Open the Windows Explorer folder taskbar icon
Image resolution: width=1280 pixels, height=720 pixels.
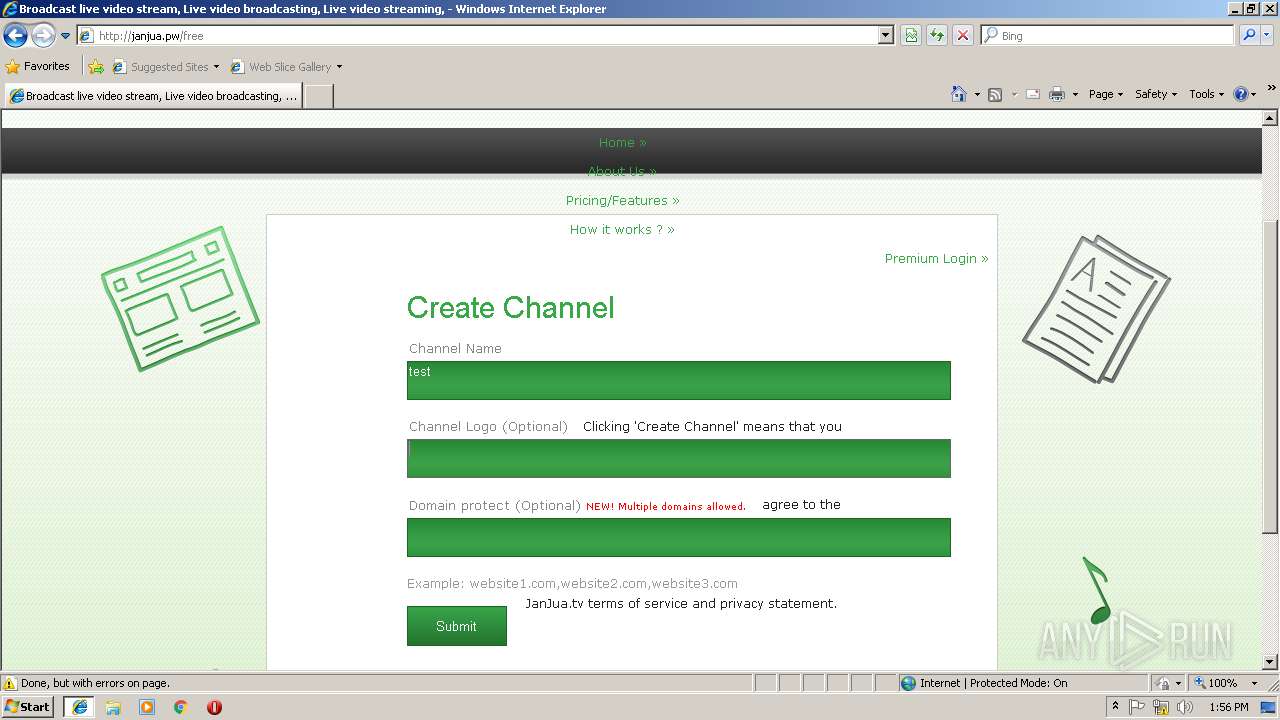click(x=113, y=707)
